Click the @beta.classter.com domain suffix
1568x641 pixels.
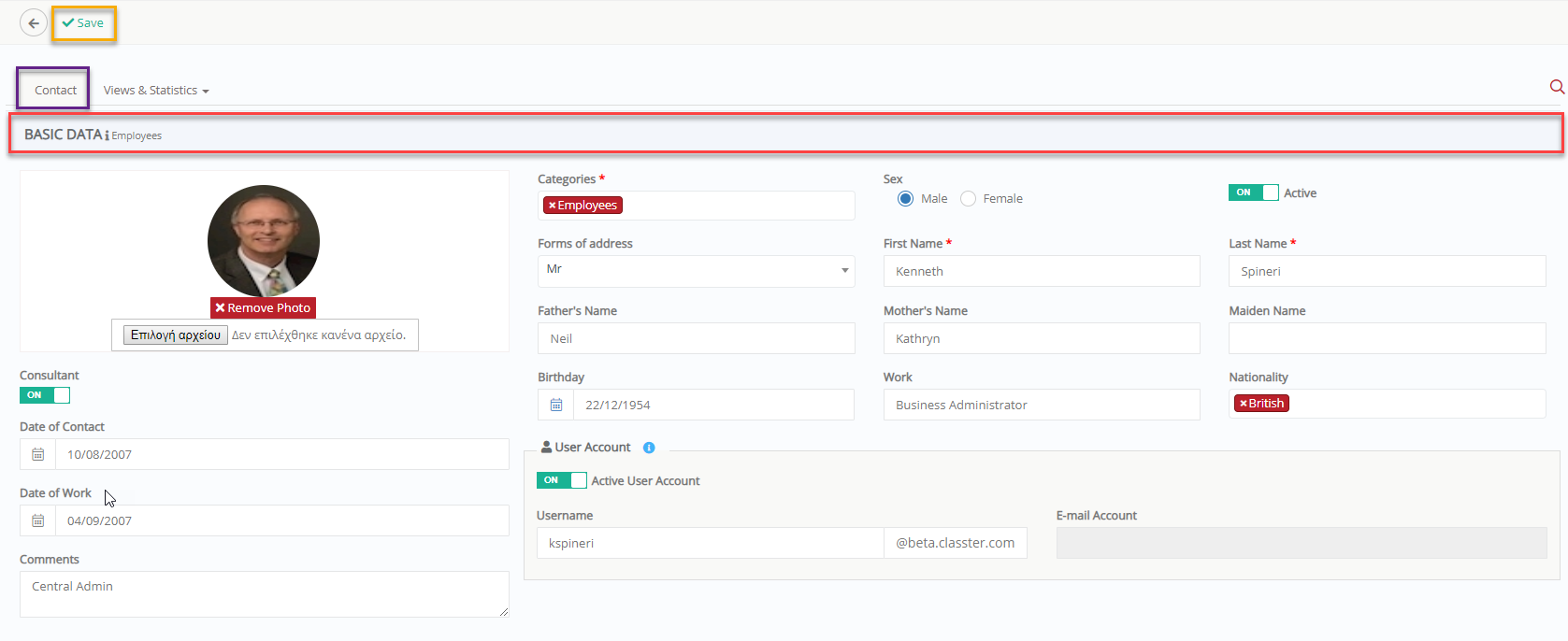tap(956, 543)
